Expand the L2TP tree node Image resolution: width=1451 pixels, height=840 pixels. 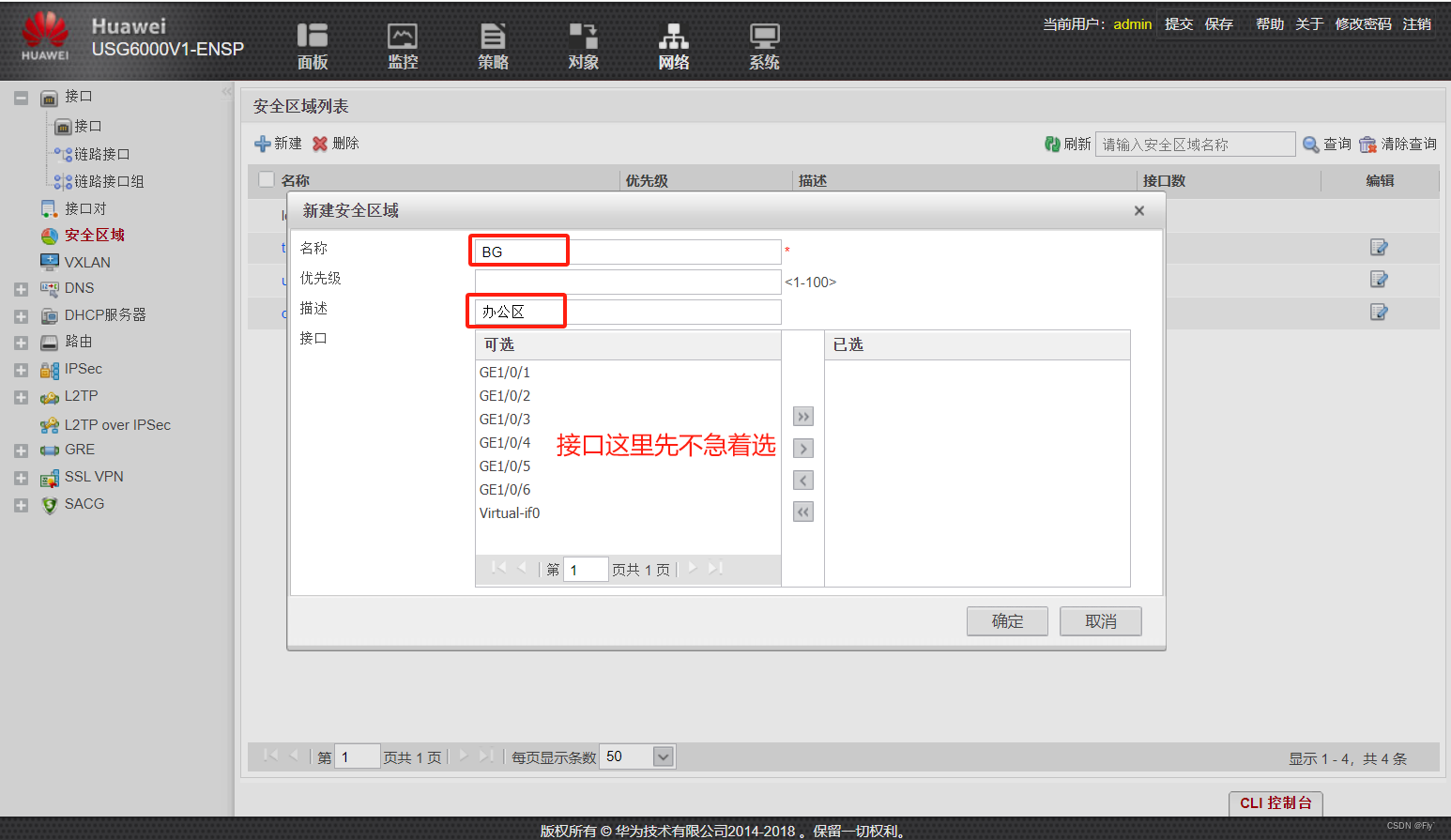click(x=21, y=398)
